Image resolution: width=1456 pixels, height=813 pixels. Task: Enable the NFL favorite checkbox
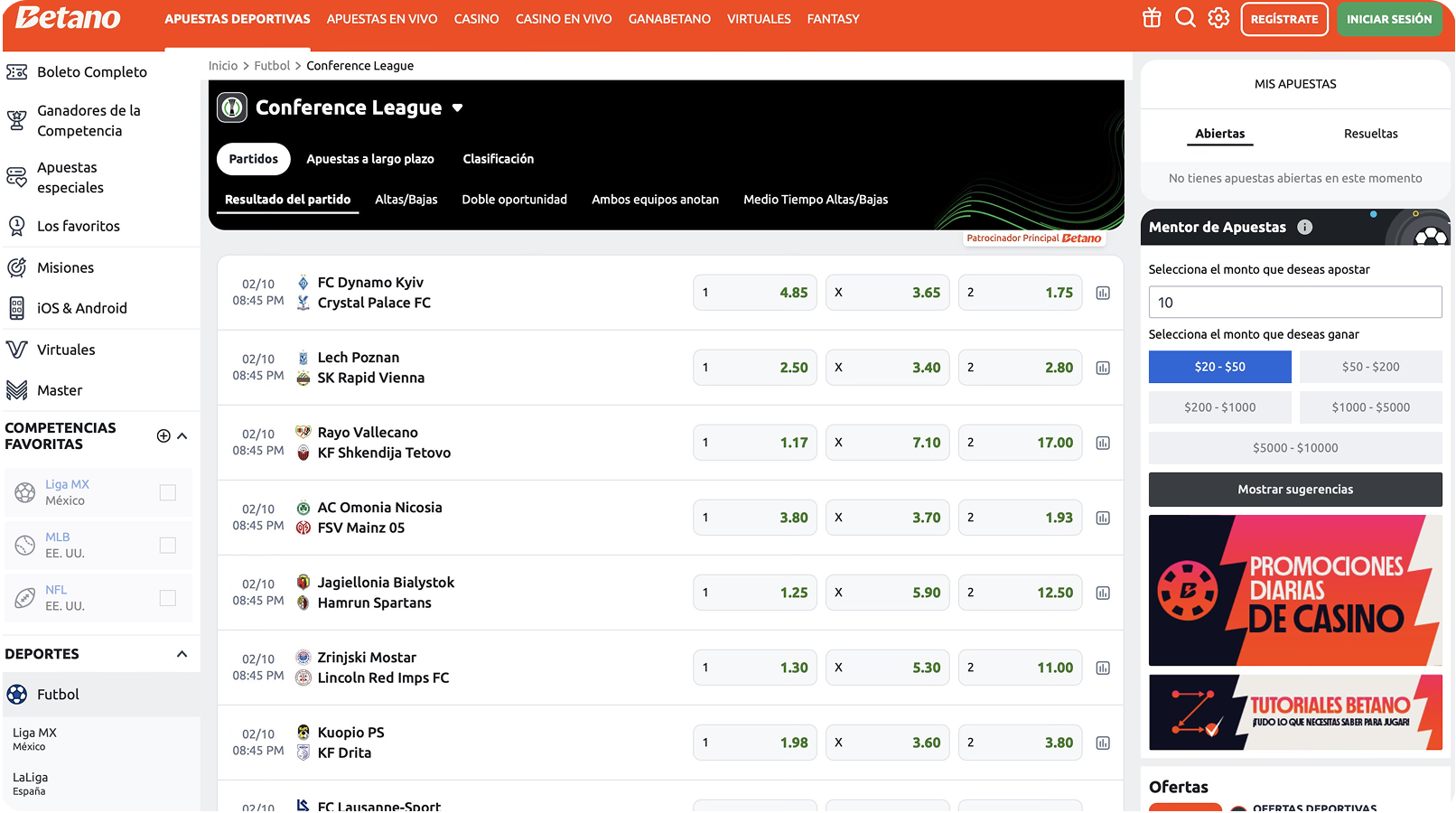pyautogui.click(x=168, y=598)
